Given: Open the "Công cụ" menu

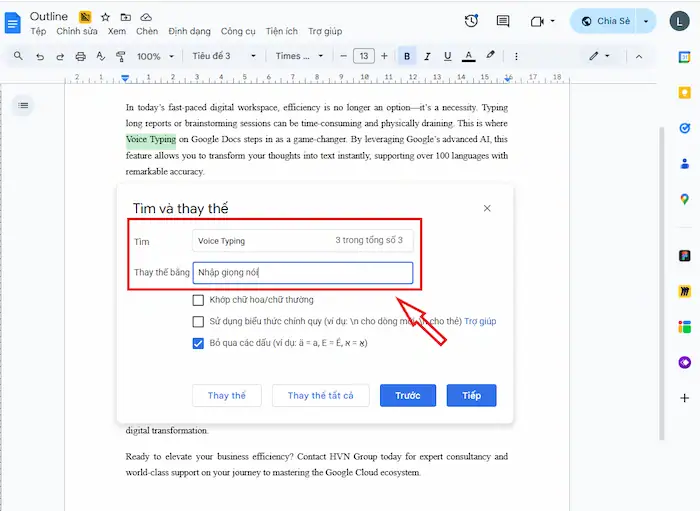Looking at the screenshot, I should click(x=238, y=32).
